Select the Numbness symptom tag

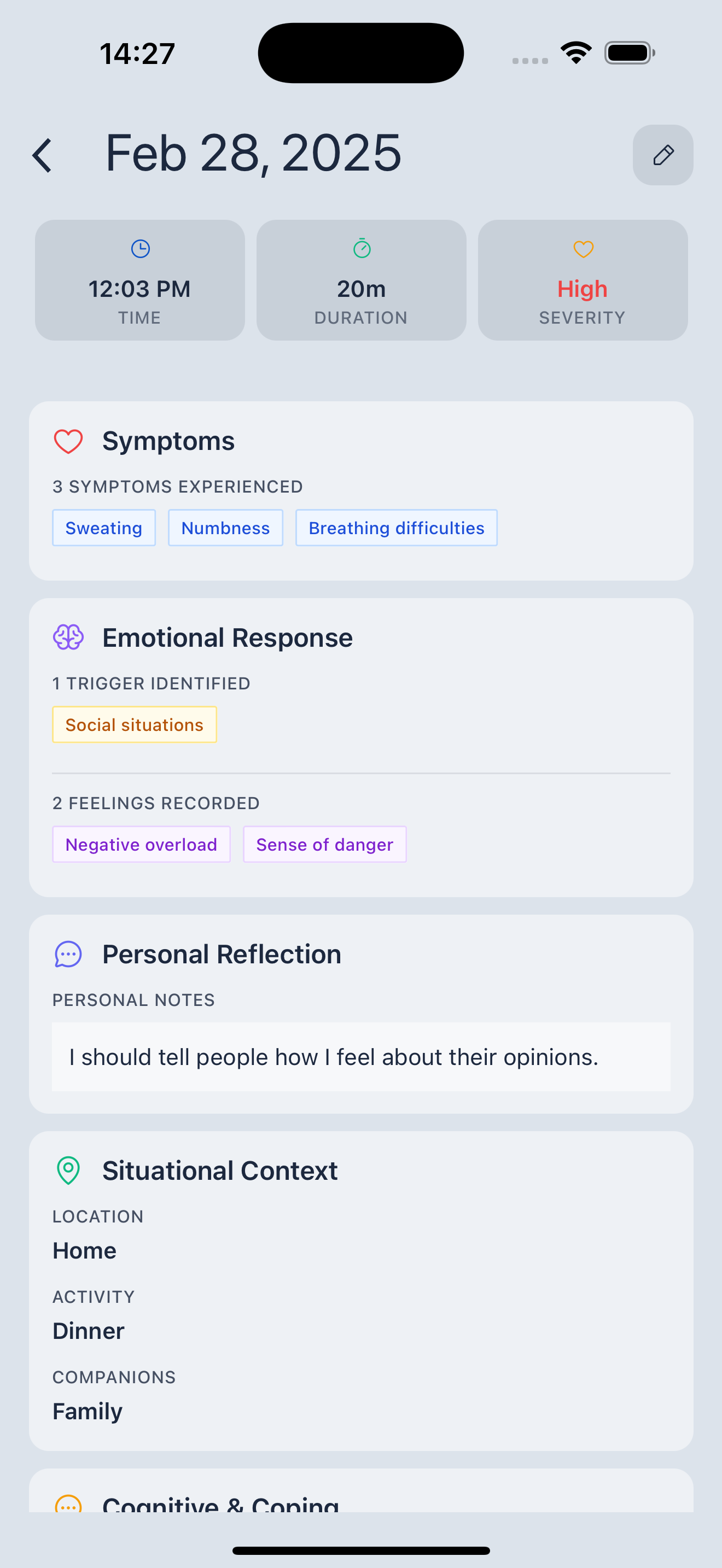click(225, 528)
